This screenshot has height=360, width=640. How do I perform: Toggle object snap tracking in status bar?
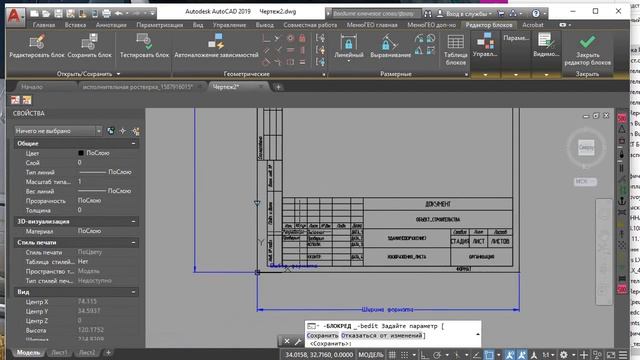[476, 355]
